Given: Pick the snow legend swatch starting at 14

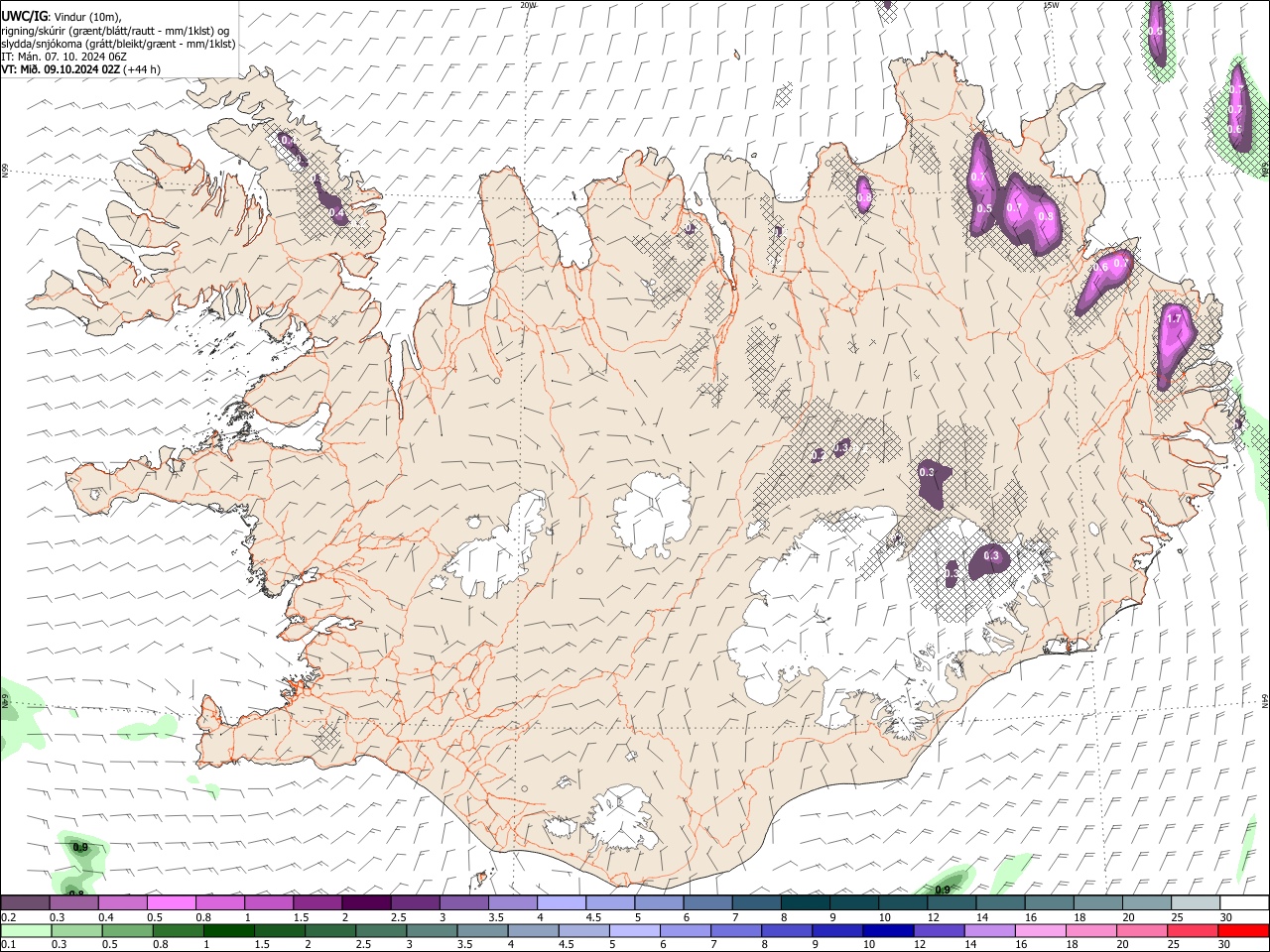Looking at the screenshot, I should coord(1000,902).
